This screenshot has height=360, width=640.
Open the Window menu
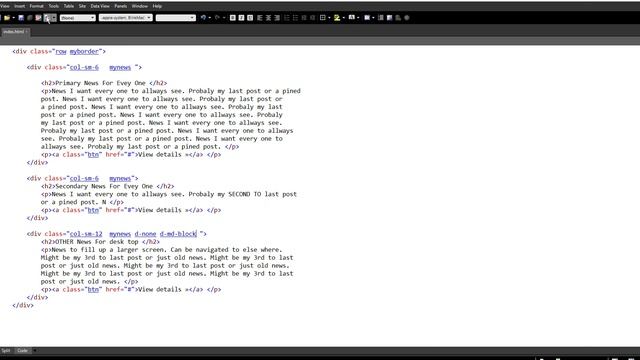tap(140, 6)
